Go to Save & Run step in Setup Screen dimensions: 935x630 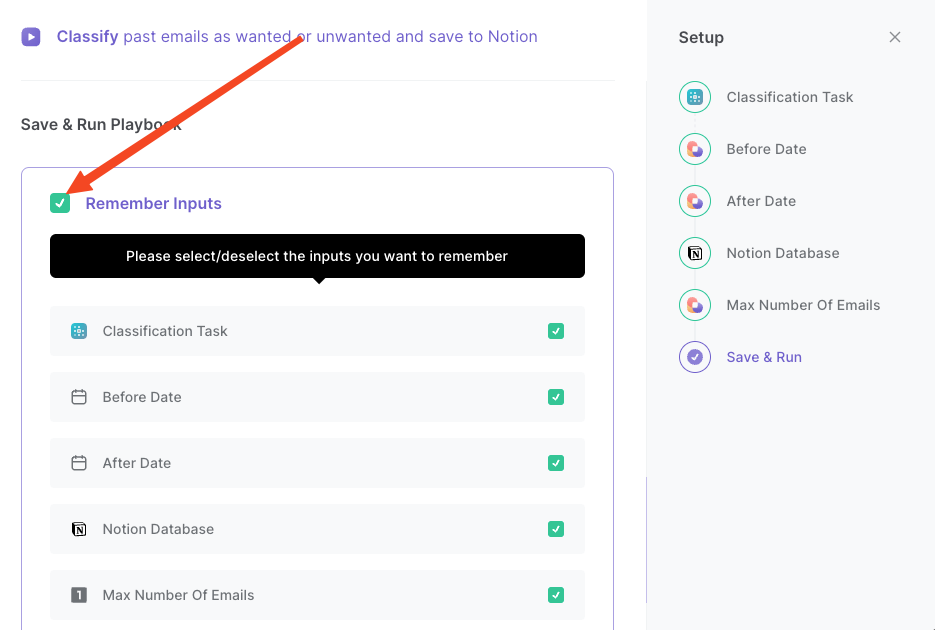pos(764,357)
